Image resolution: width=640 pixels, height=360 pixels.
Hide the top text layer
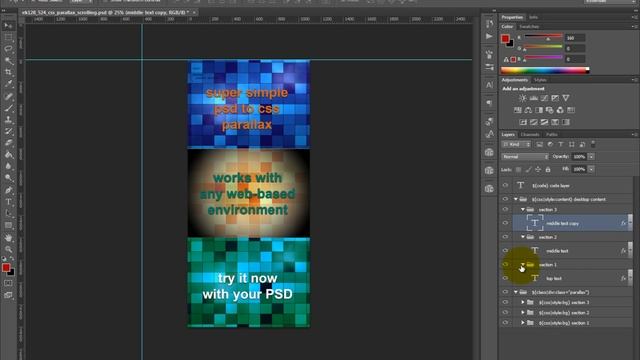point(505,278)
